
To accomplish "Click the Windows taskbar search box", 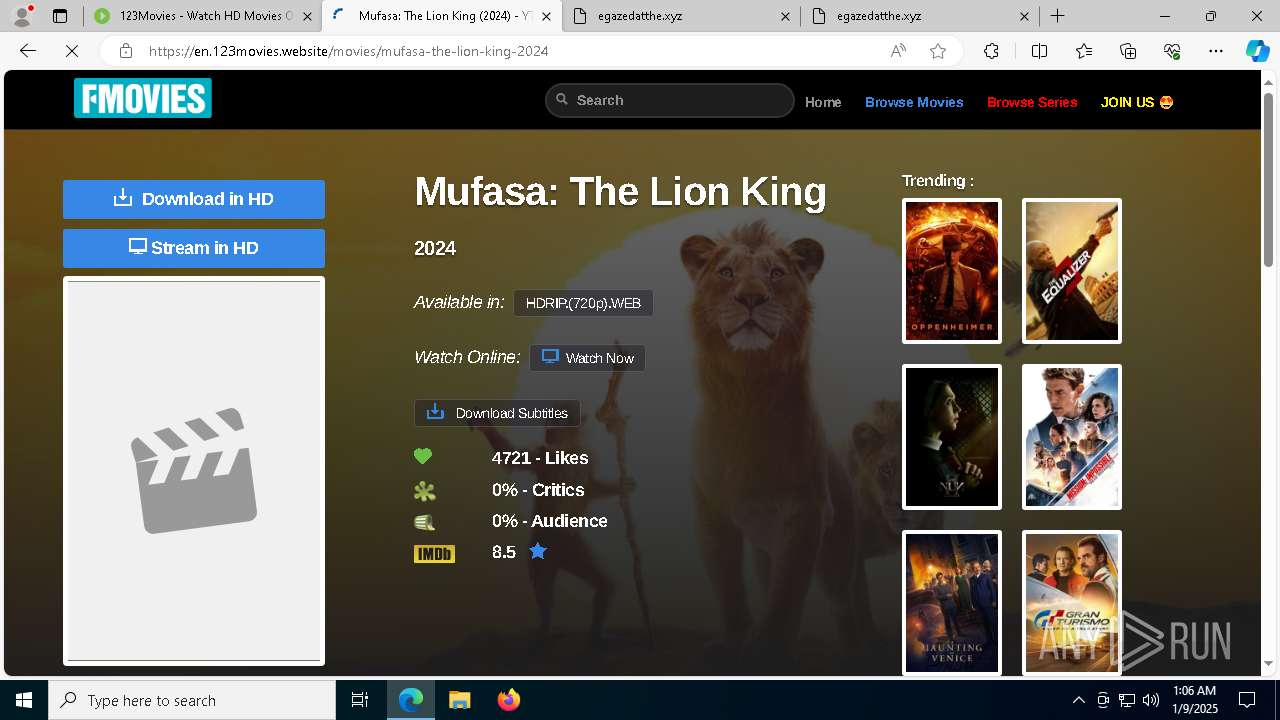I will click(192, 700).
